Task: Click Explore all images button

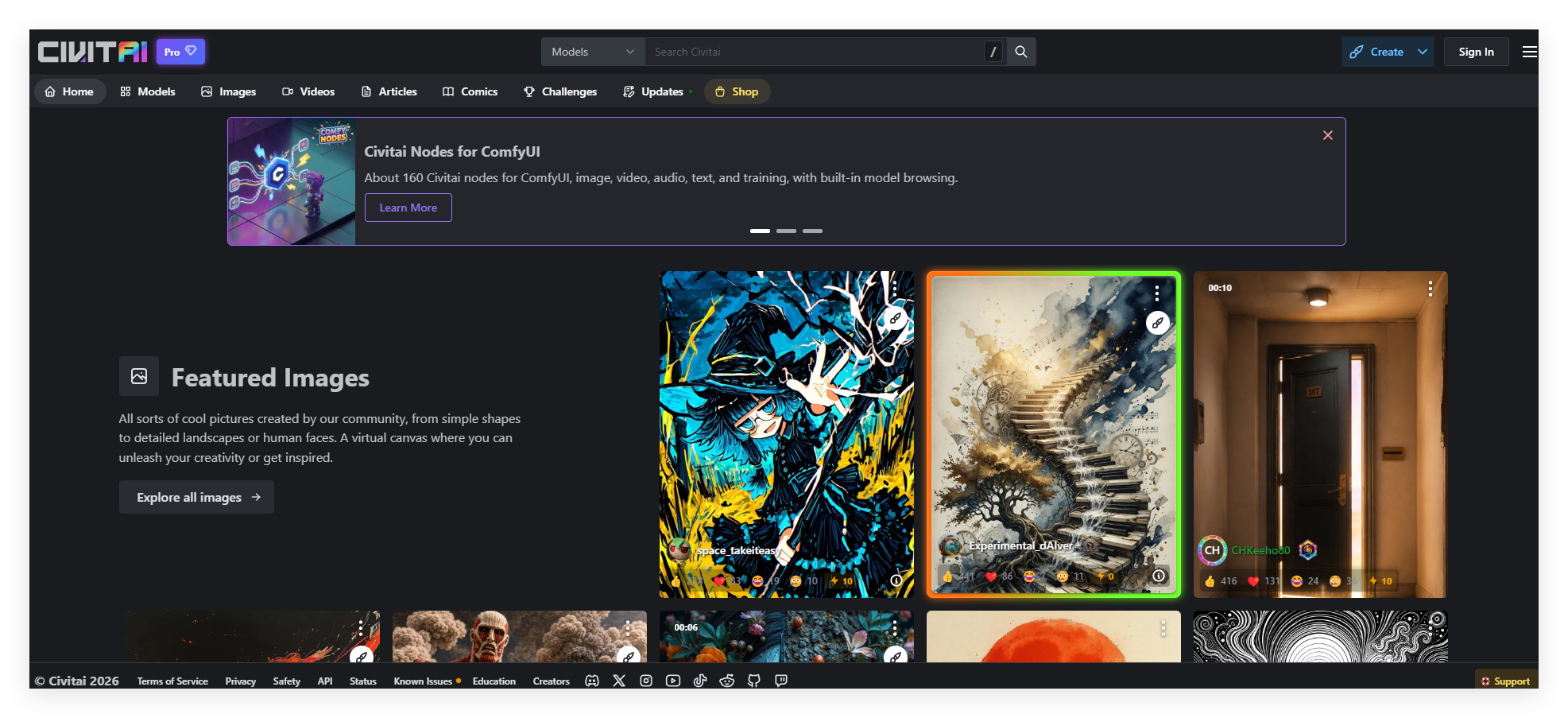Action: point(196,497)
